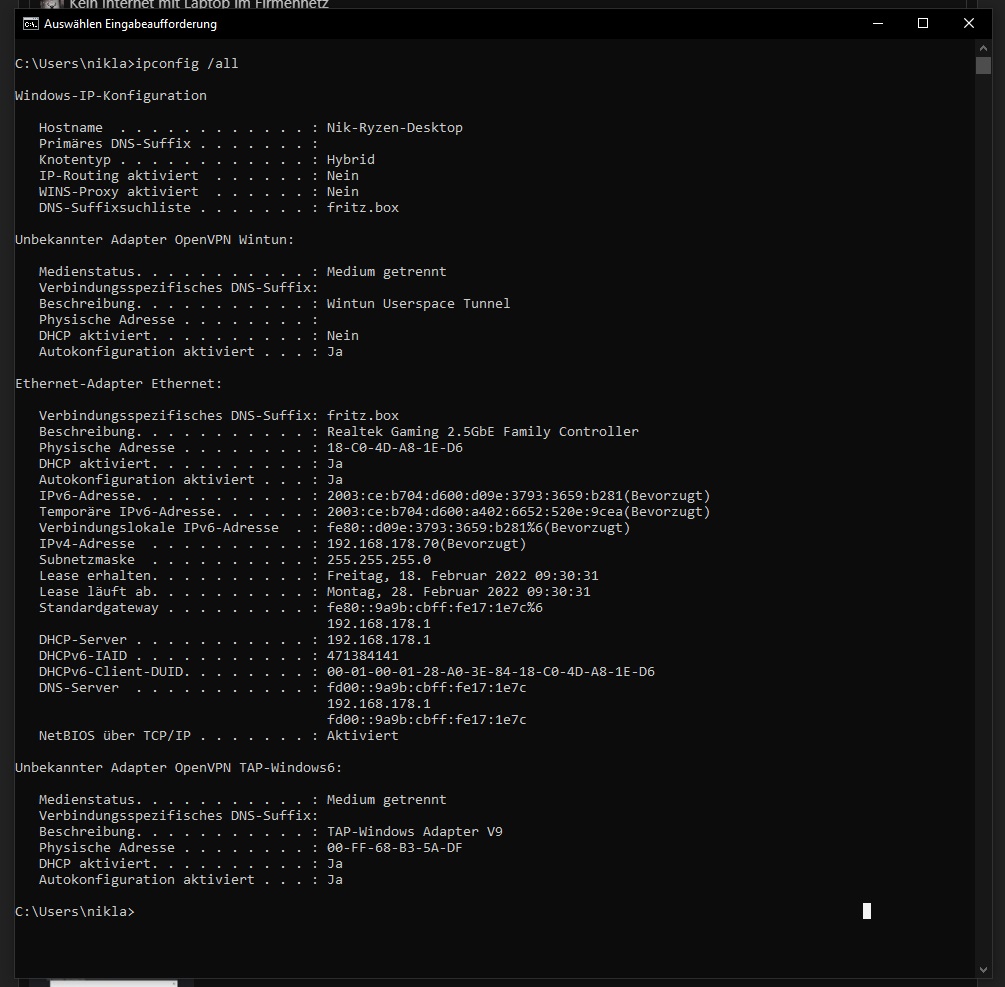
Task: Click the scrollbar down arrow
Action: (x=983, y=970)
